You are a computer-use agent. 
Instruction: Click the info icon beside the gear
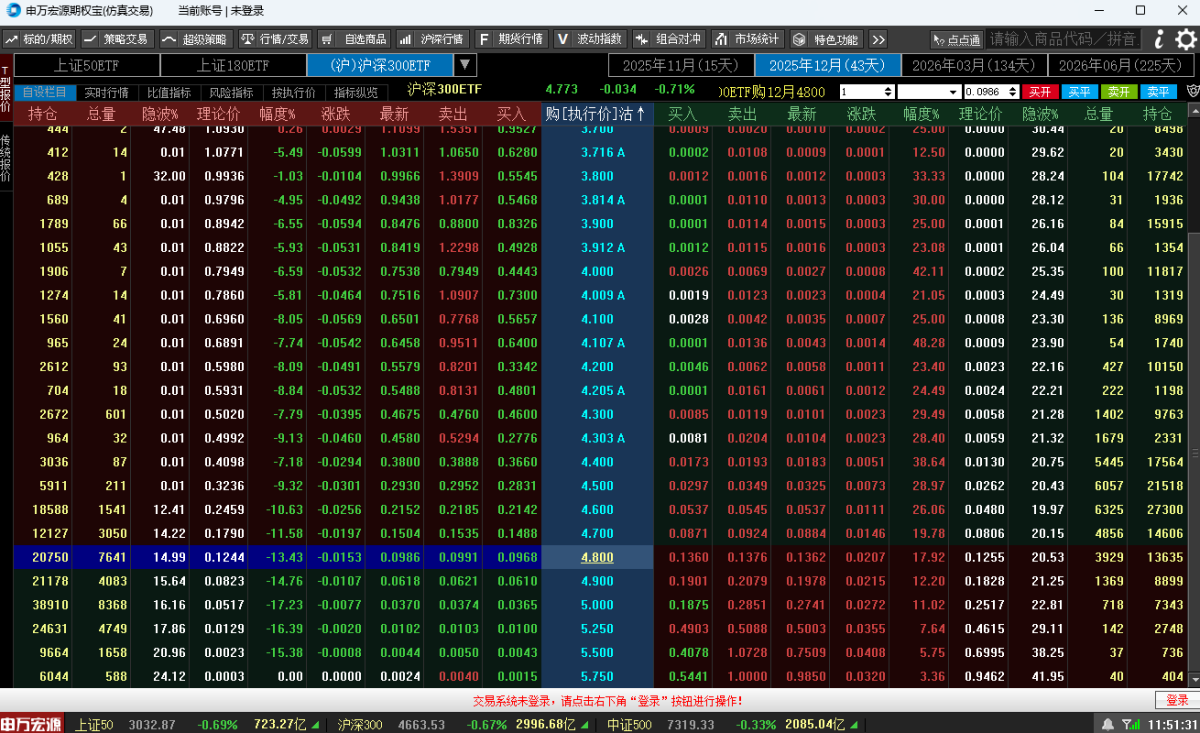(1159, 39)
